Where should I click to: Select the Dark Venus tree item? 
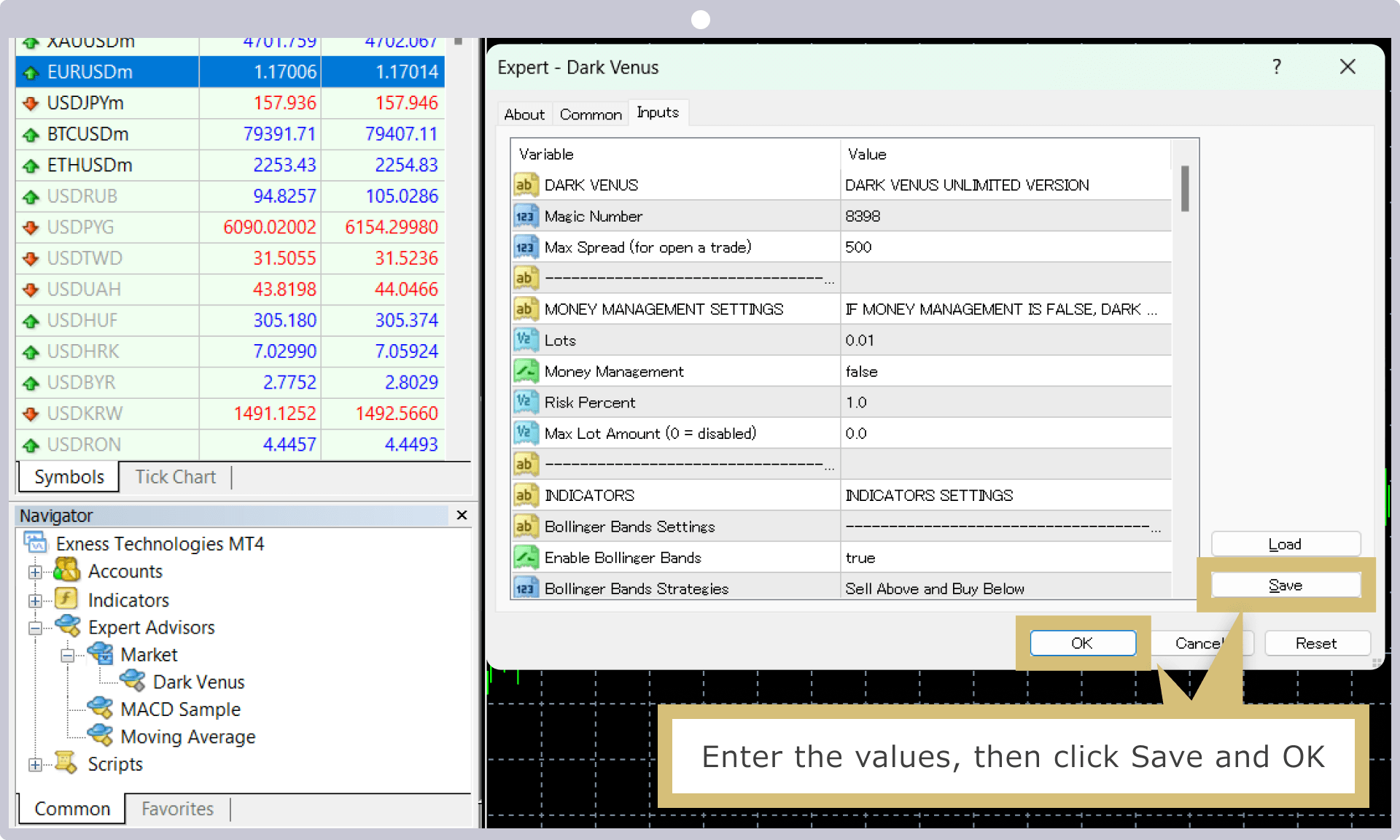tap(198, 682)
